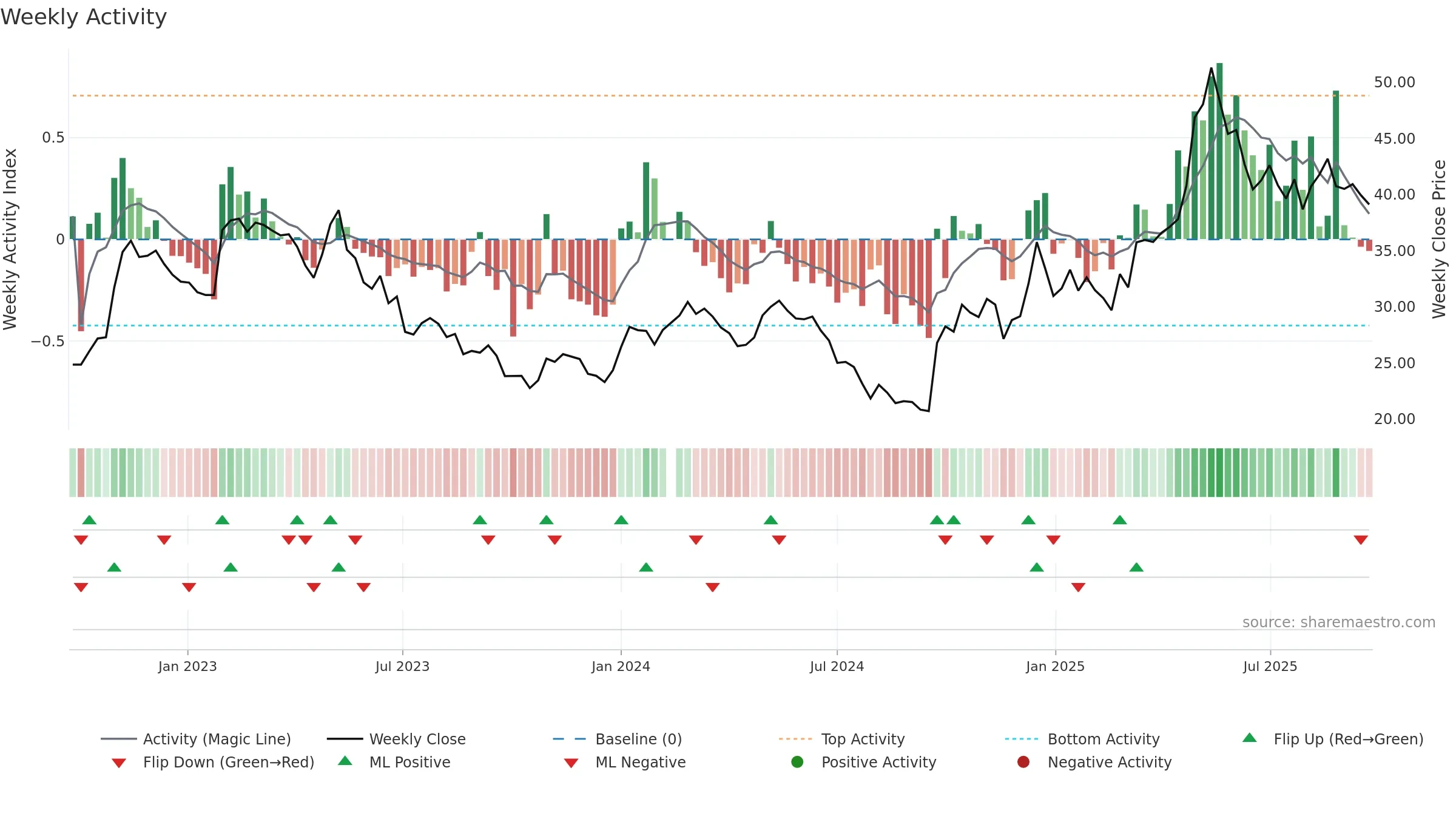The width and height of the screenshot is (1456, 819).
Task: Click the 'Weekly Activity' chart title
Action: point(84,17)
